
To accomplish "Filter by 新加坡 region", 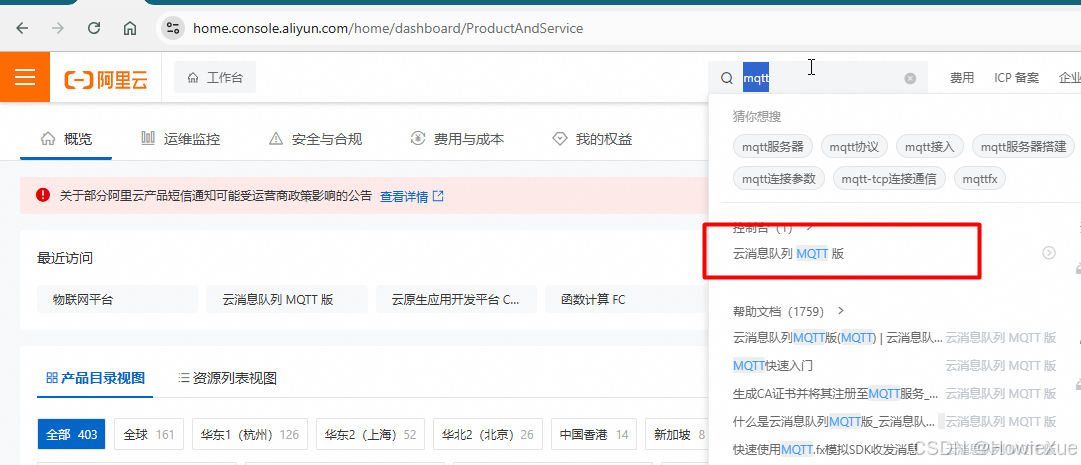I will coord(678,435).
